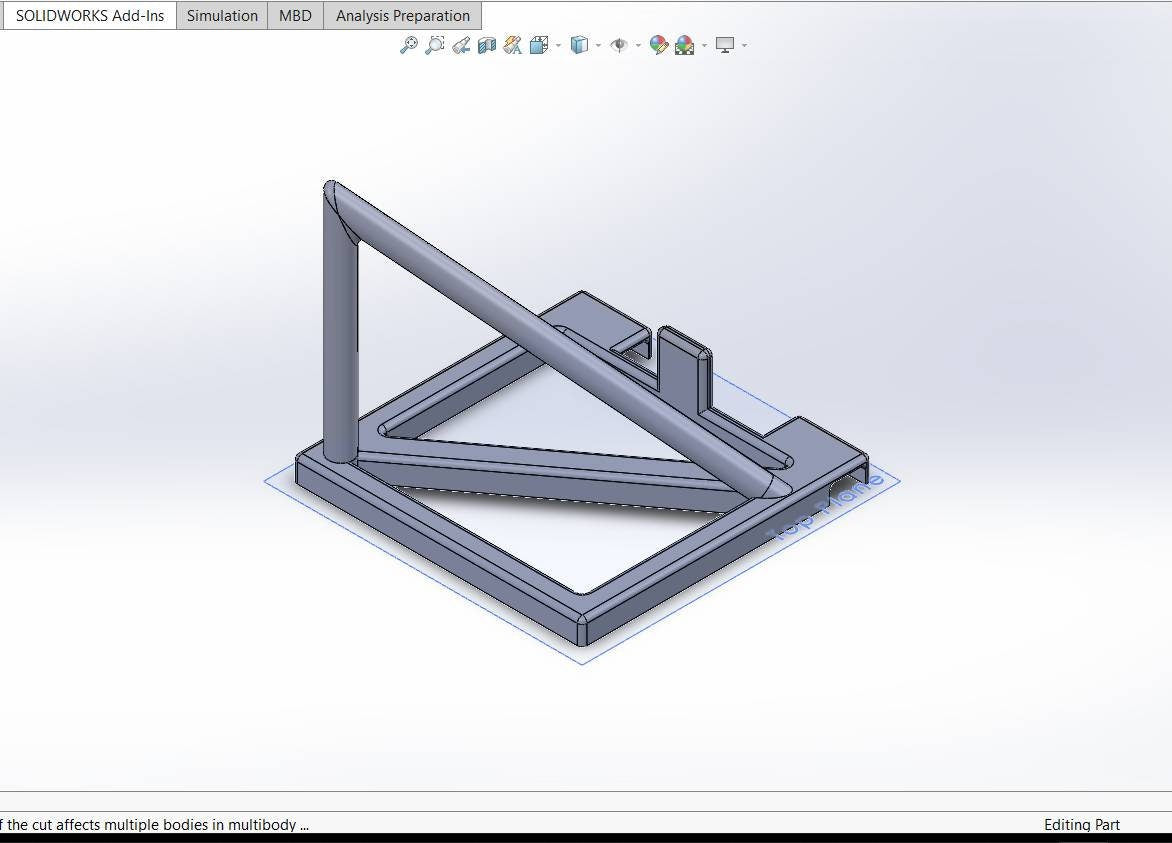Click the Apply Scene icon
The height and width of the screenshot is (843, 1172).
684,45
